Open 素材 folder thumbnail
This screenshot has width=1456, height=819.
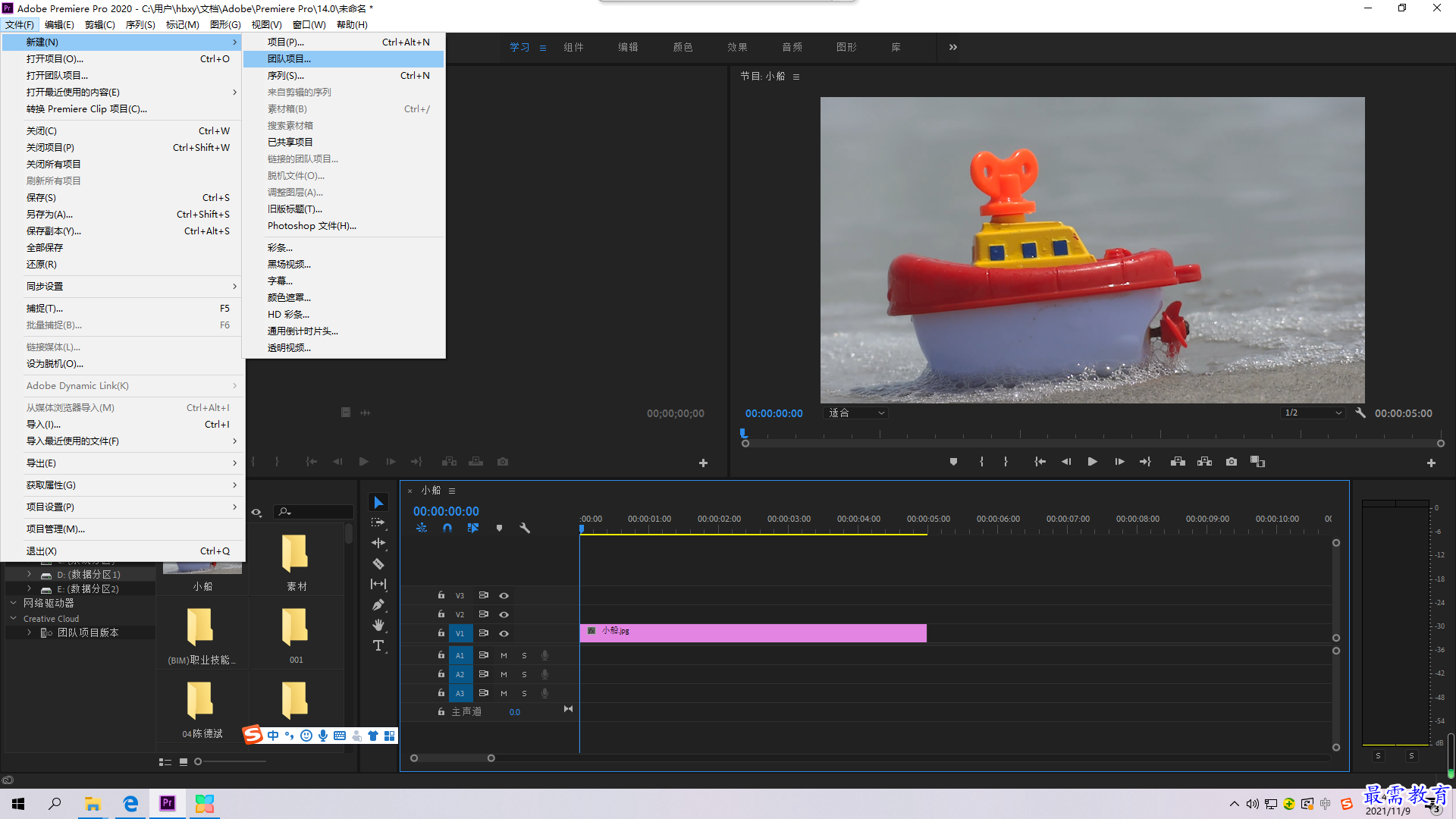(295, 554)
